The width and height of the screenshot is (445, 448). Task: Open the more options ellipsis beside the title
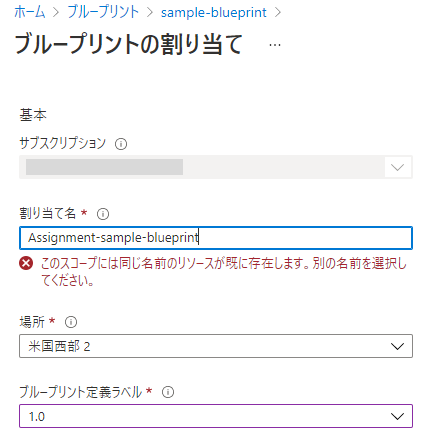tap(275, 45)
